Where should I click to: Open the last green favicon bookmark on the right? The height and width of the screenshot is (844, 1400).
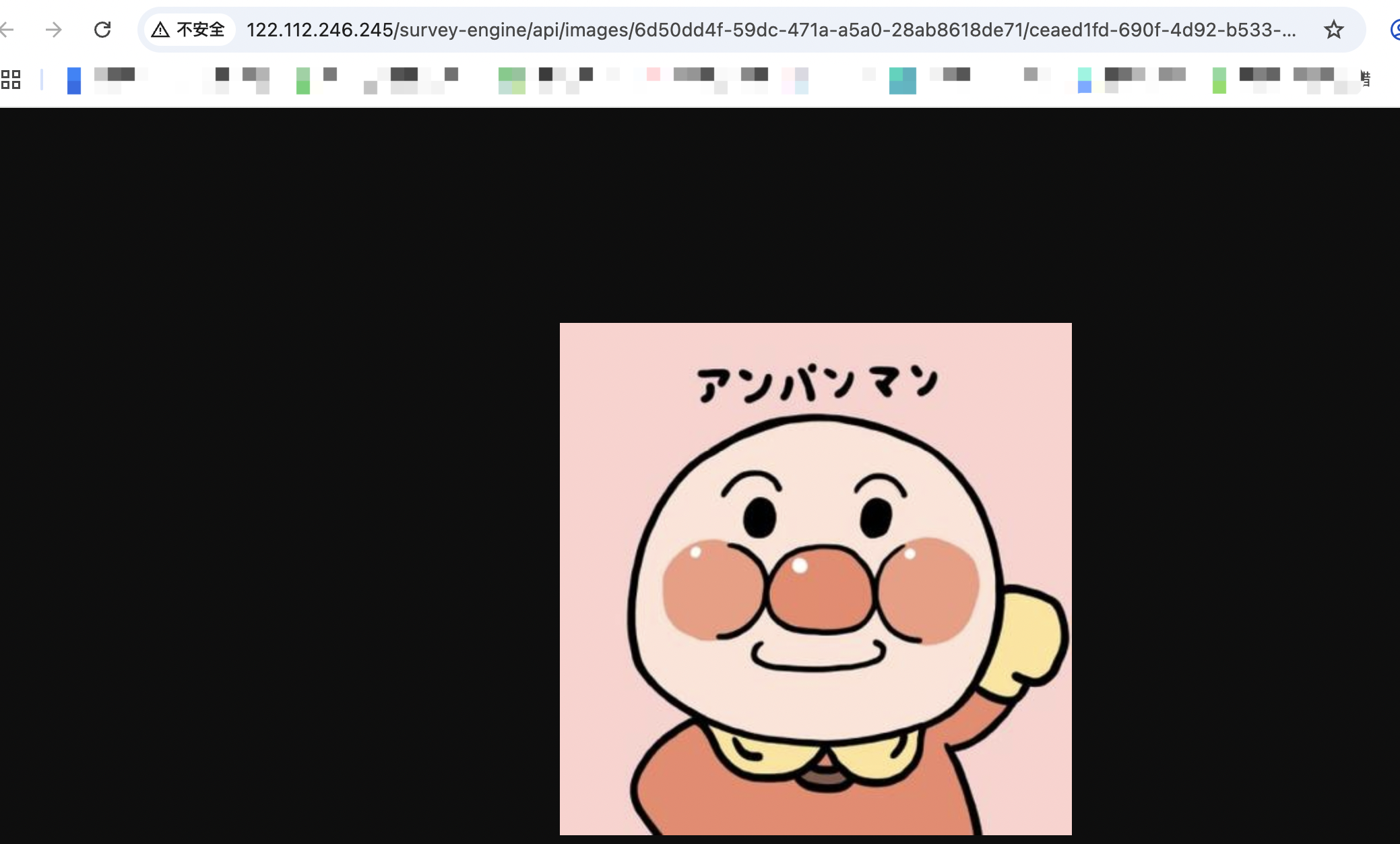point(1219,80)
